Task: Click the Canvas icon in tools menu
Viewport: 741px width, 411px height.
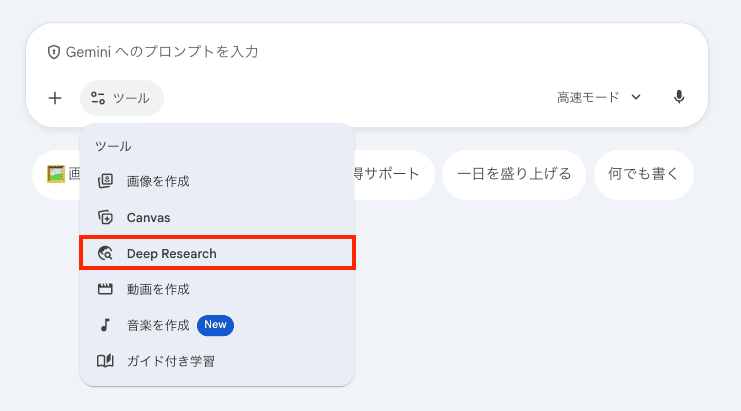Action: click(105, 217)
